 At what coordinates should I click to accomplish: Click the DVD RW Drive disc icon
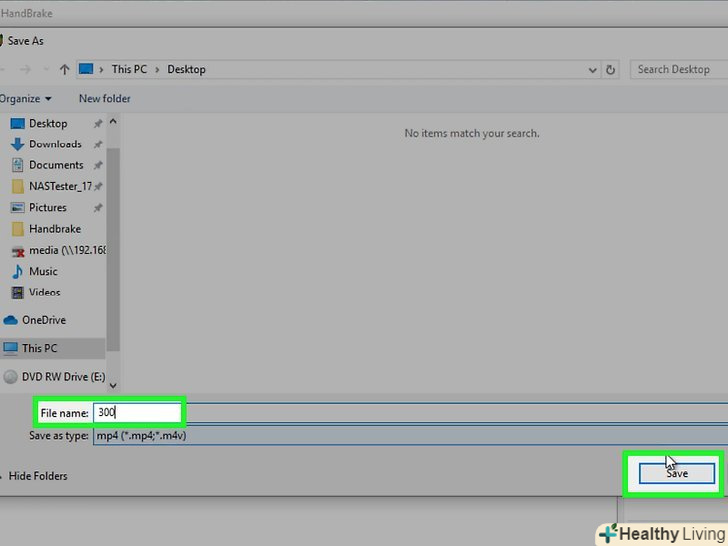pos(10,377)
